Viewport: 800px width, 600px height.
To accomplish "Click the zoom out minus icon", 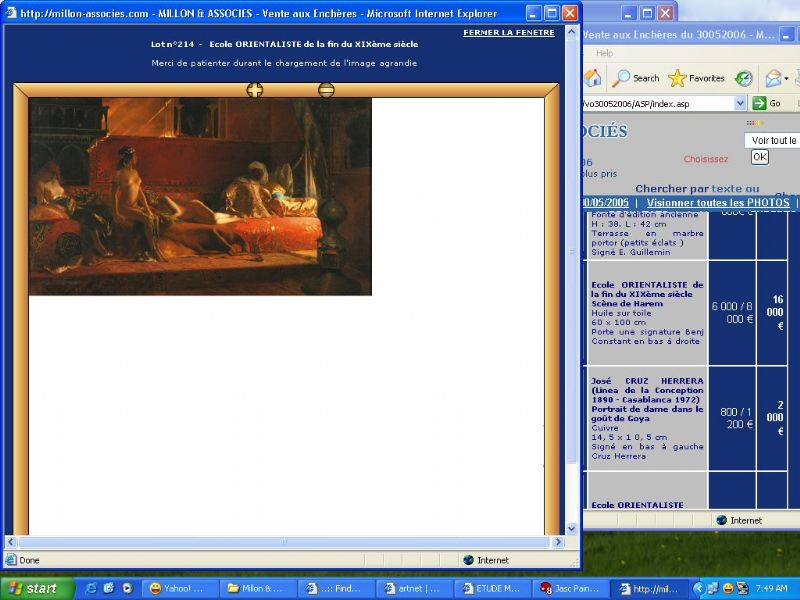I will coord(326,90).
